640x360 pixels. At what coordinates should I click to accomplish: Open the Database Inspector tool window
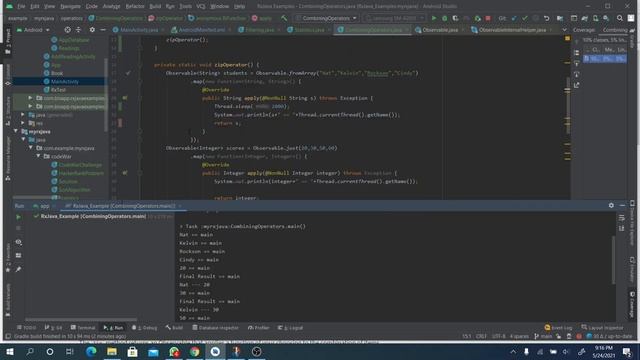215,328
